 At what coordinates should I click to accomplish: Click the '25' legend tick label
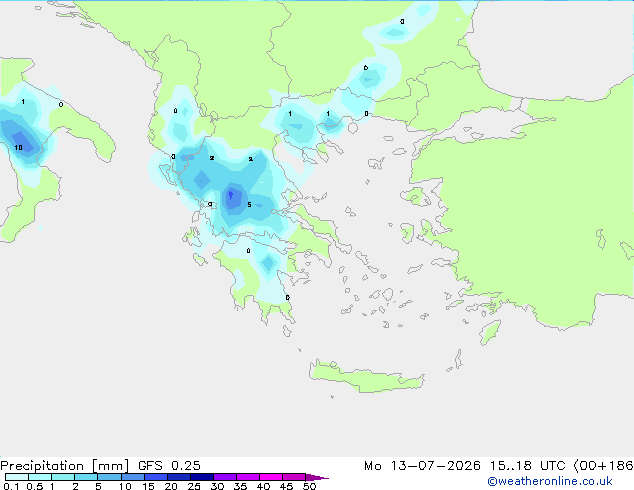tap(194, 486)
